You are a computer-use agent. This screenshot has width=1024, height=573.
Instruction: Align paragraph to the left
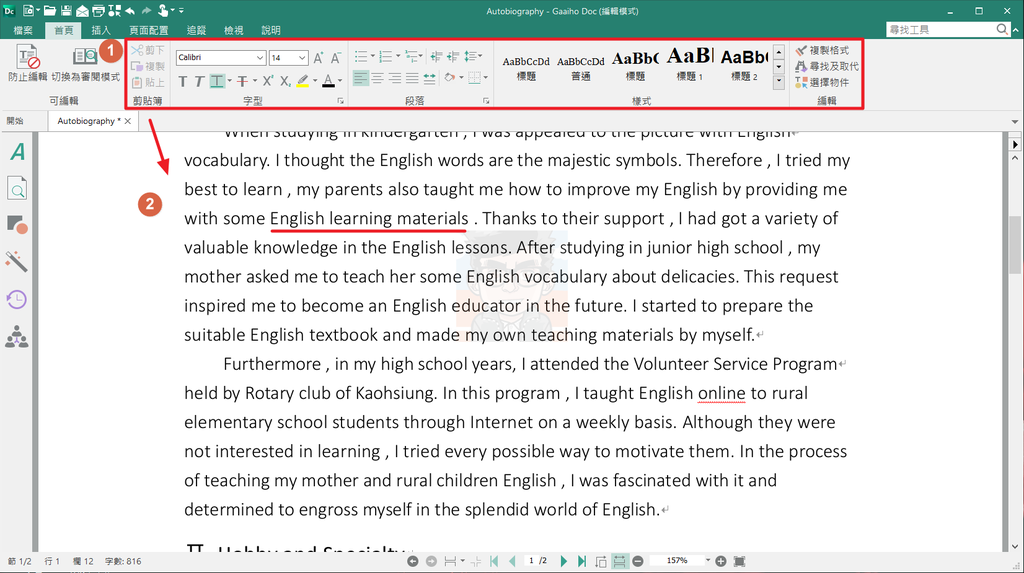click(x=360, y=78)
